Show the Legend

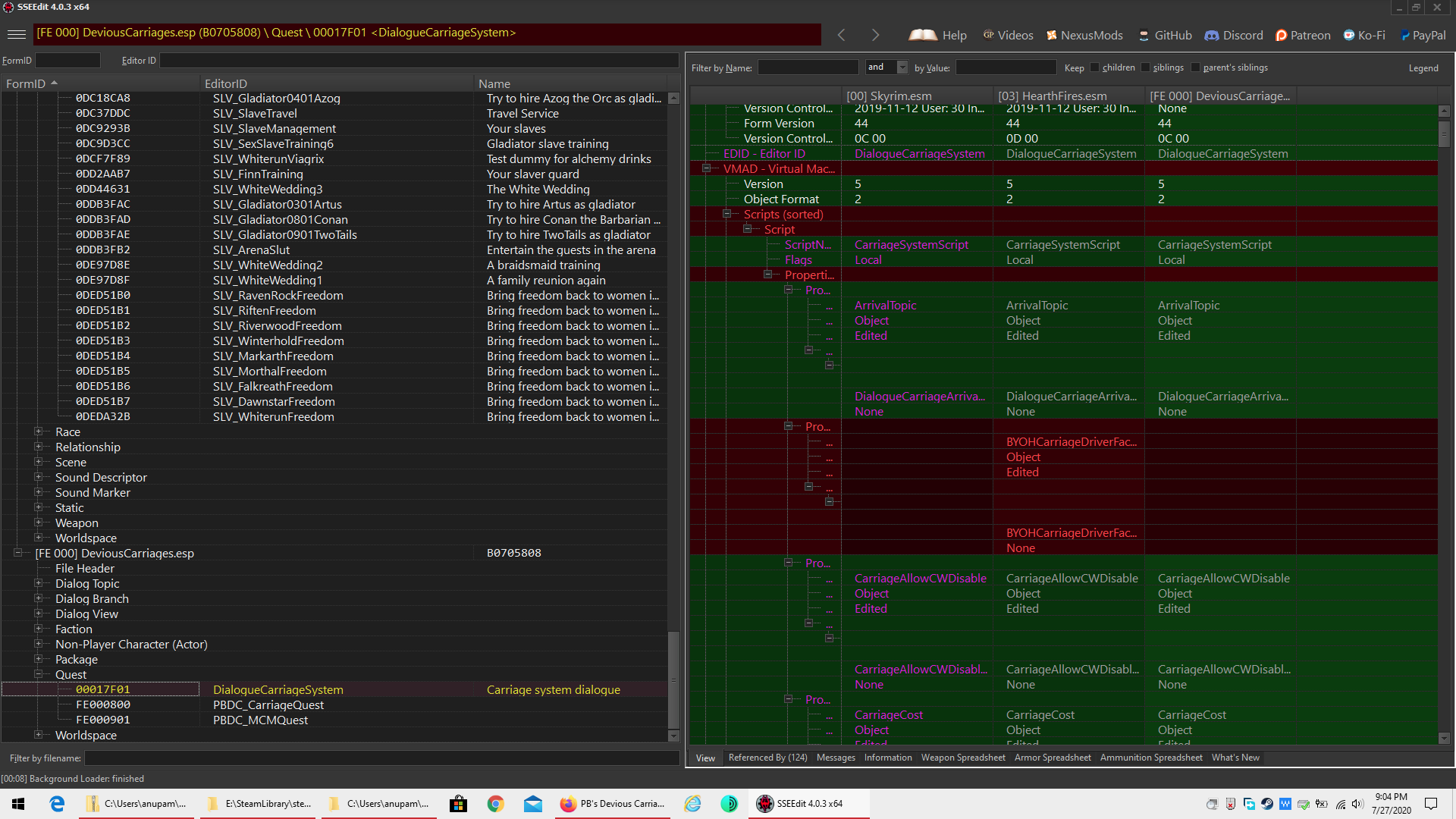point(1423,67)
